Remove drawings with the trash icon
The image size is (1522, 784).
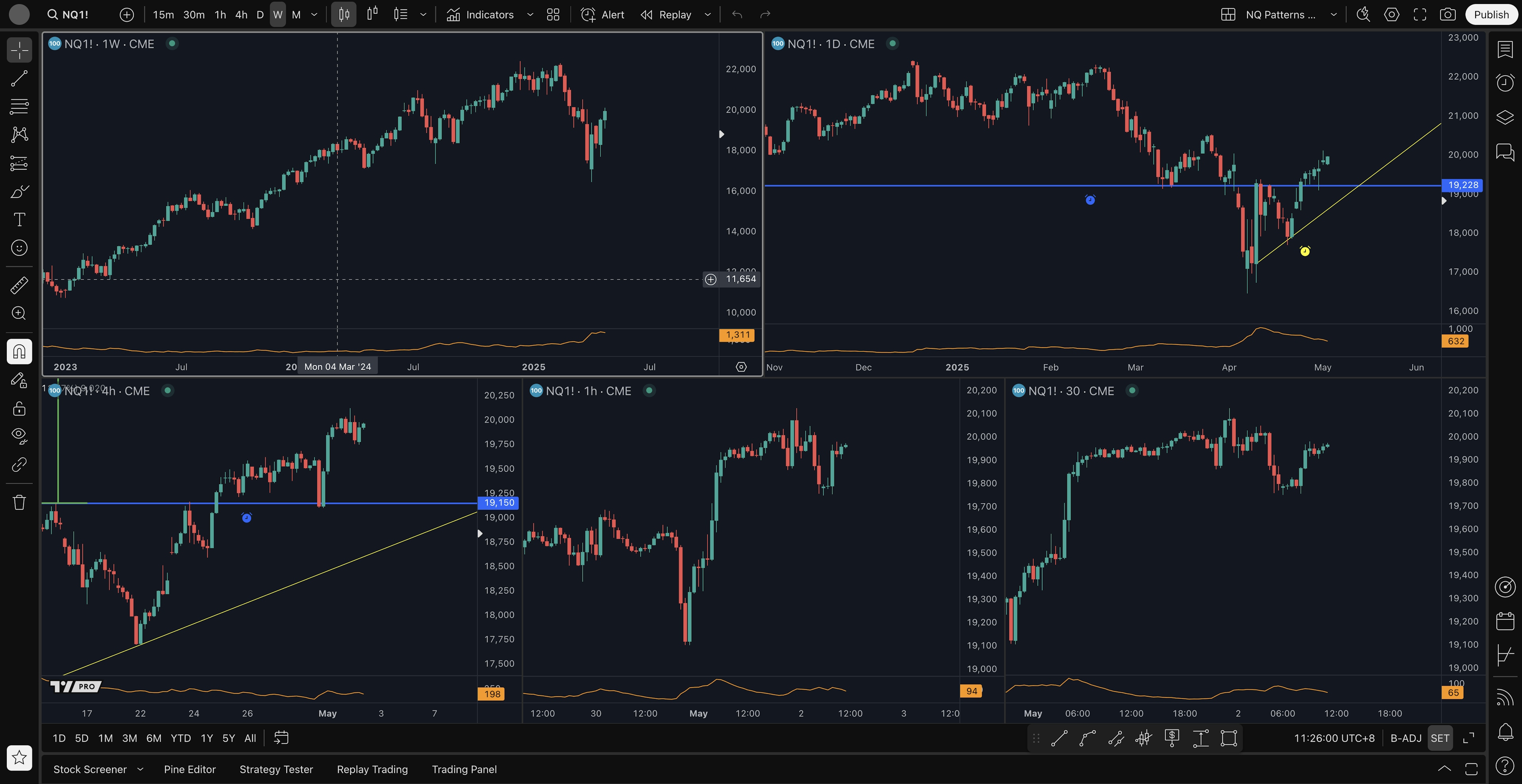coord(19,502)
